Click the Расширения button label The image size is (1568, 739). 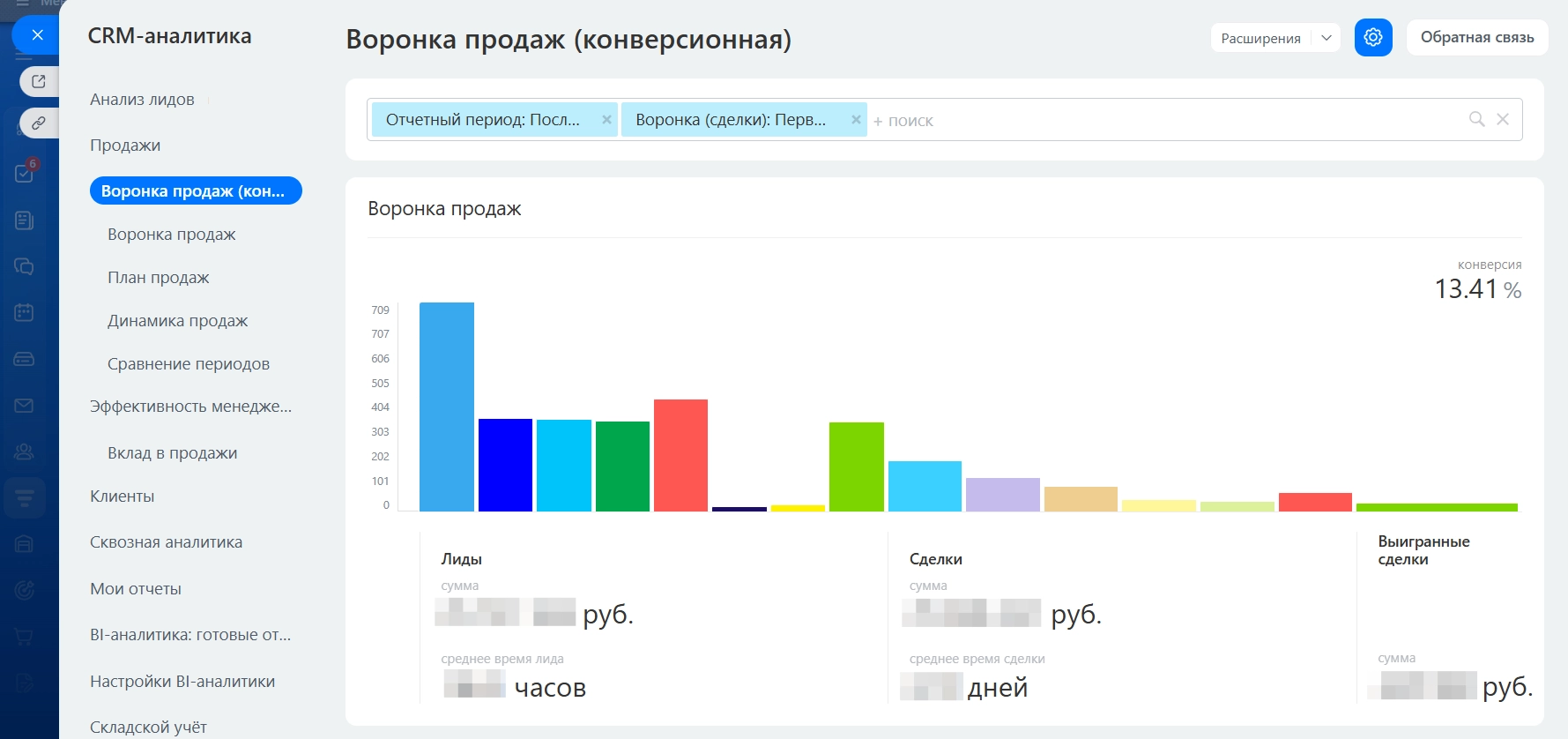click(1261, 38)
